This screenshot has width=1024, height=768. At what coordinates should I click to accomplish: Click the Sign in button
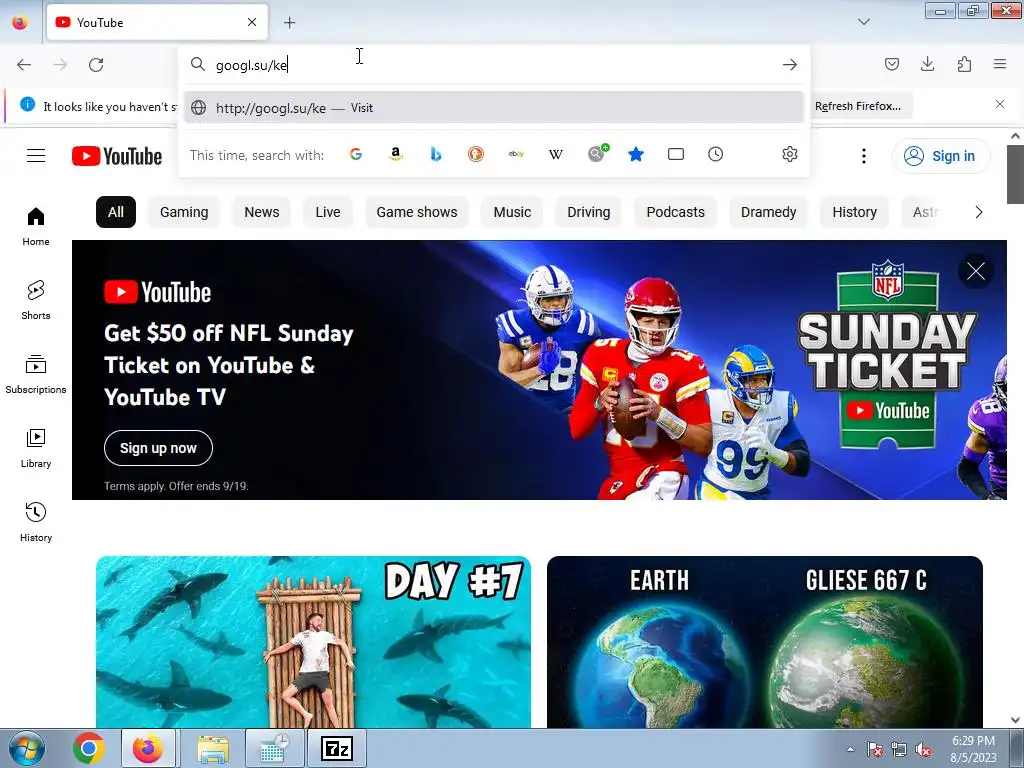pos(941,156)
